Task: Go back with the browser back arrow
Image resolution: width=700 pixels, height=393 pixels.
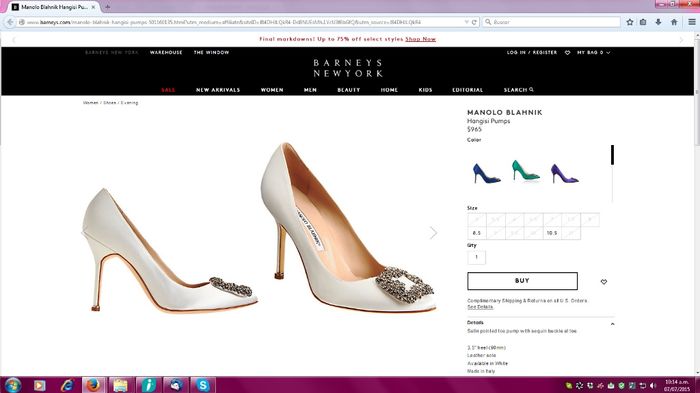Action: [9, 22]
